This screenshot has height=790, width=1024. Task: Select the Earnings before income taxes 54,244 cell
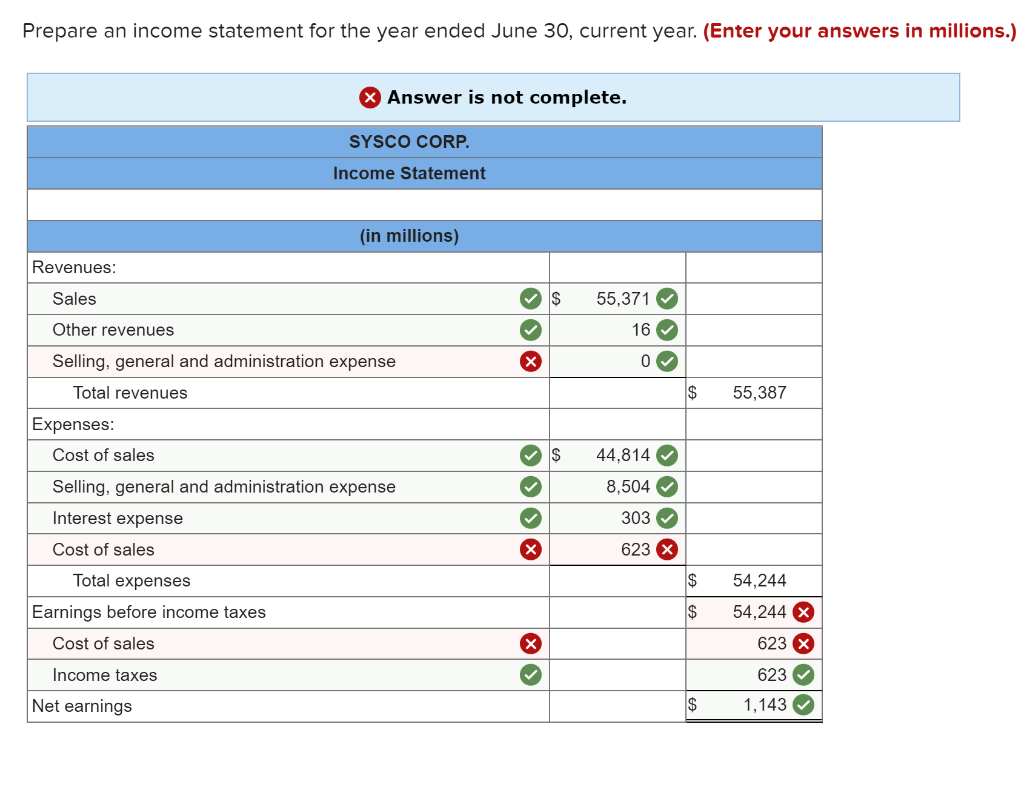coord(754,612)
